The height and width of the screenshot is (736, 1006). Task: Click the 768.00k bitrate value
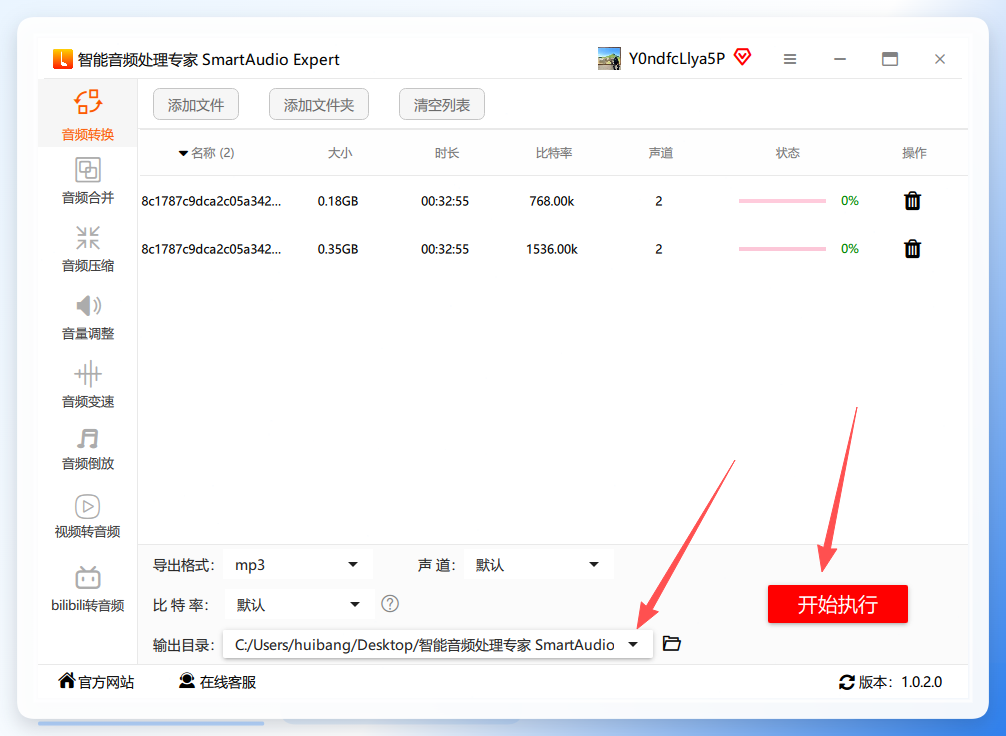(552, 201)
